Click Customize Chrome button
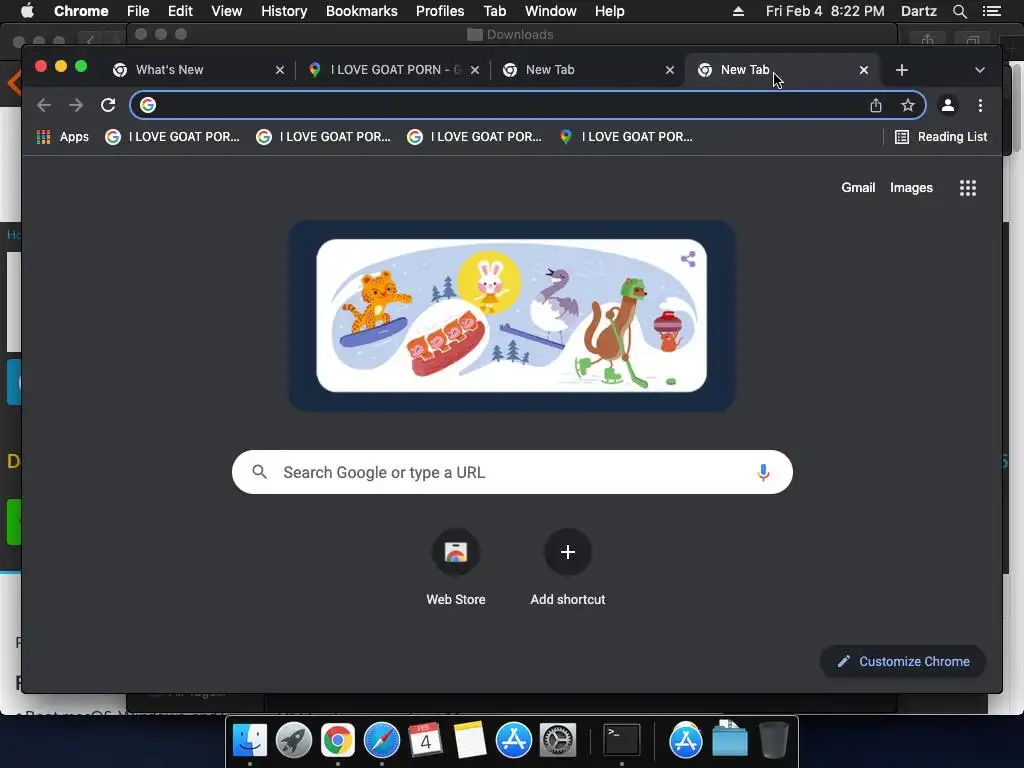Screen dimensions: 1024x768 pos(903,662)
